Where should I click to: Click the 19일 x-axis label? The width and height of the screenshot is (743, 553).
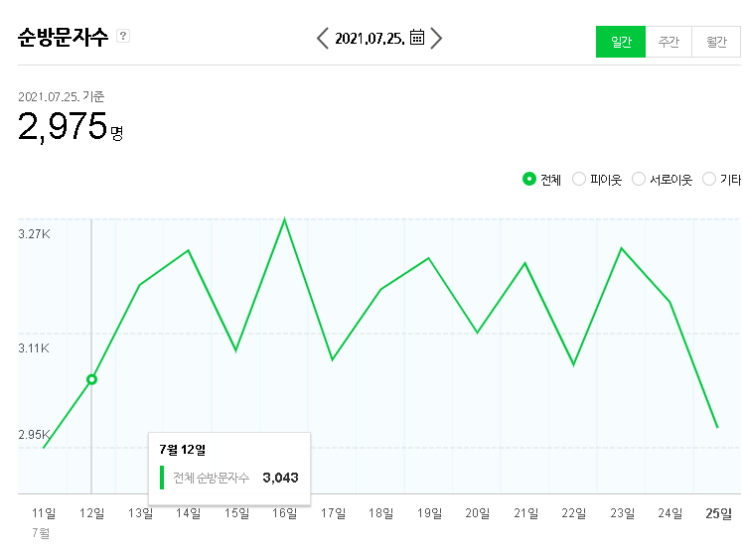[x=429, y=513]
